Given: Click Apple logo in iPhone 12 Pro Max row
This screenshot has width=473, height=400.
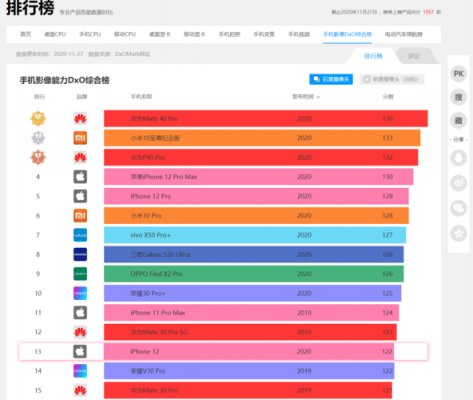Looking at the screenshot, I should tap(80, 177).
